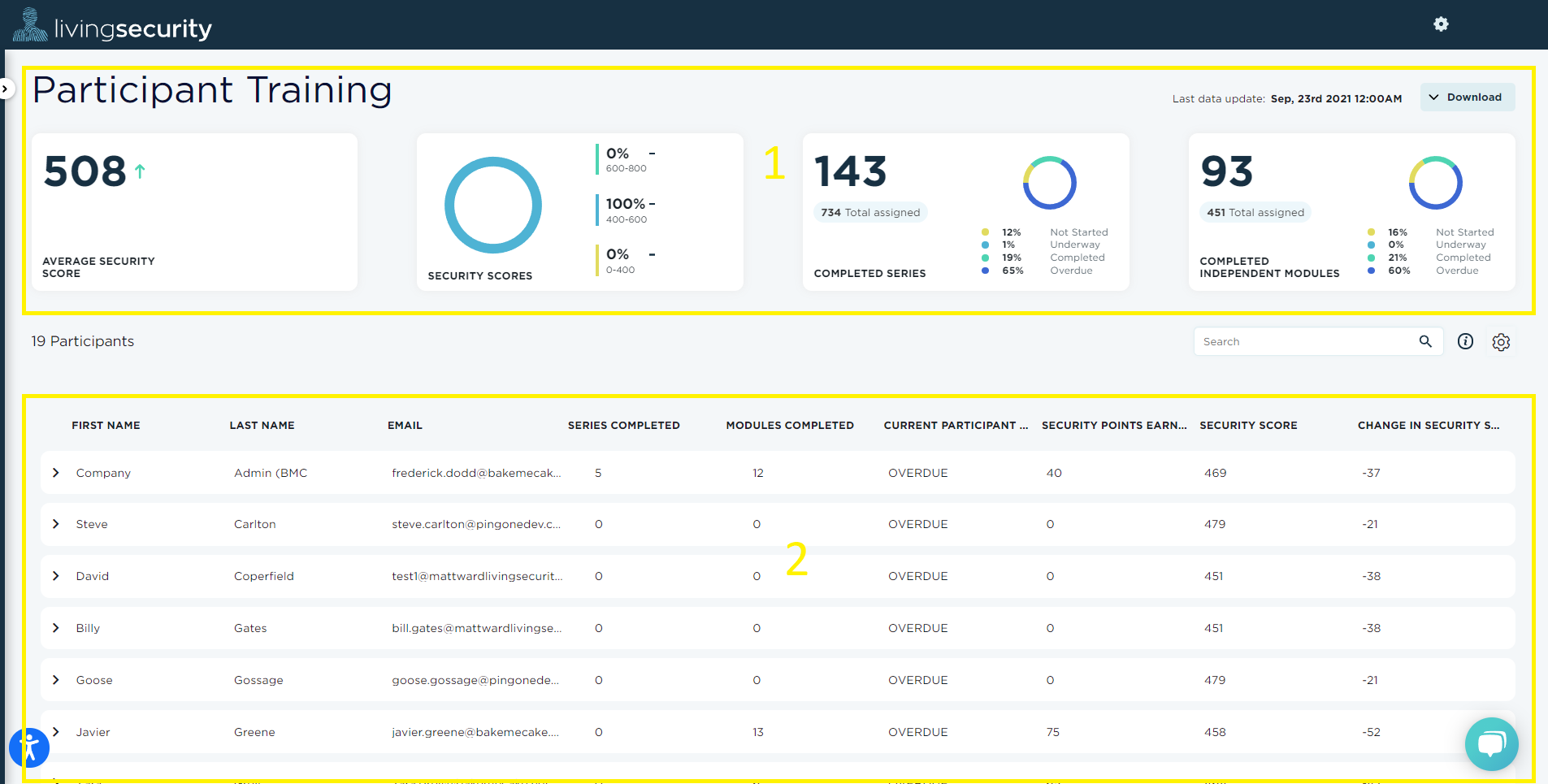Click the green up arrow beside 508
The height and width of the screenshot is (784, 1548).
tap(140, 171)
